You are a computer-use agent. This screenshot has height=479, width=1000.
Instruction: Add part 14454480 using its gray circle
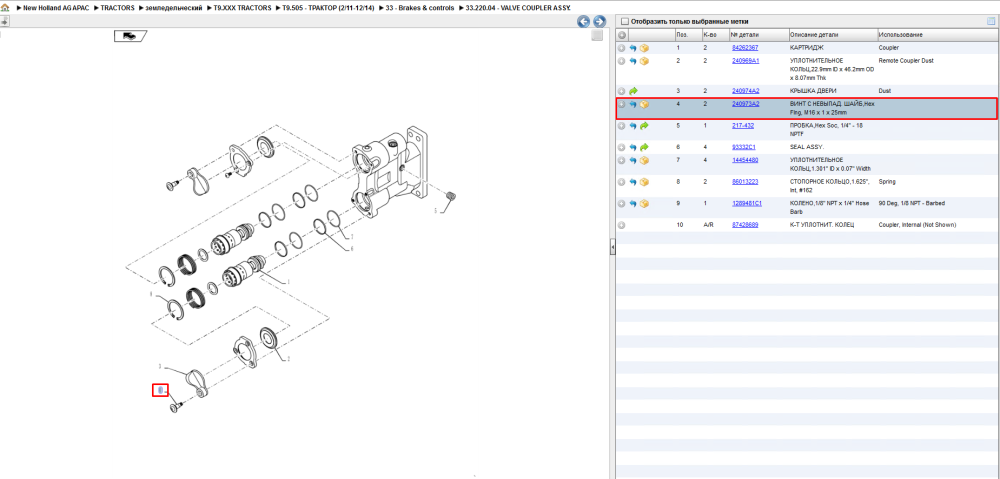tap(622, 160)
